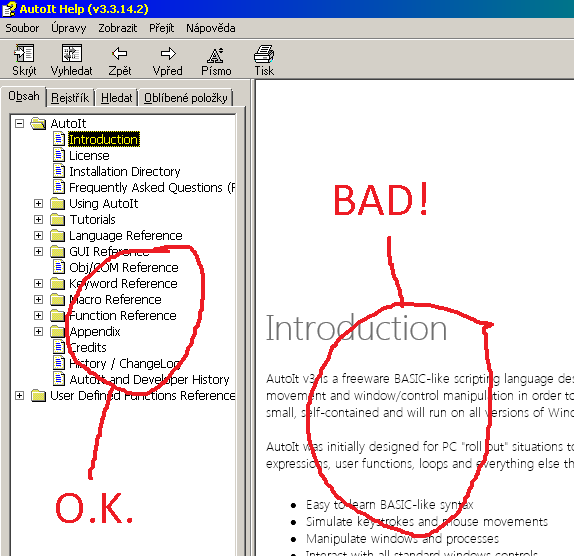Expand the Macro Reference node

pos(38,299)
